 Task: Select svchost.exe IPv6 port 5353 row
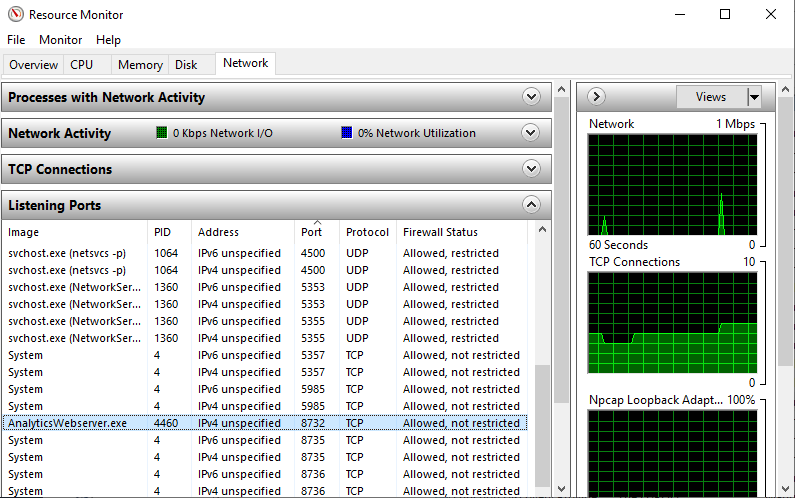(265, 287)
